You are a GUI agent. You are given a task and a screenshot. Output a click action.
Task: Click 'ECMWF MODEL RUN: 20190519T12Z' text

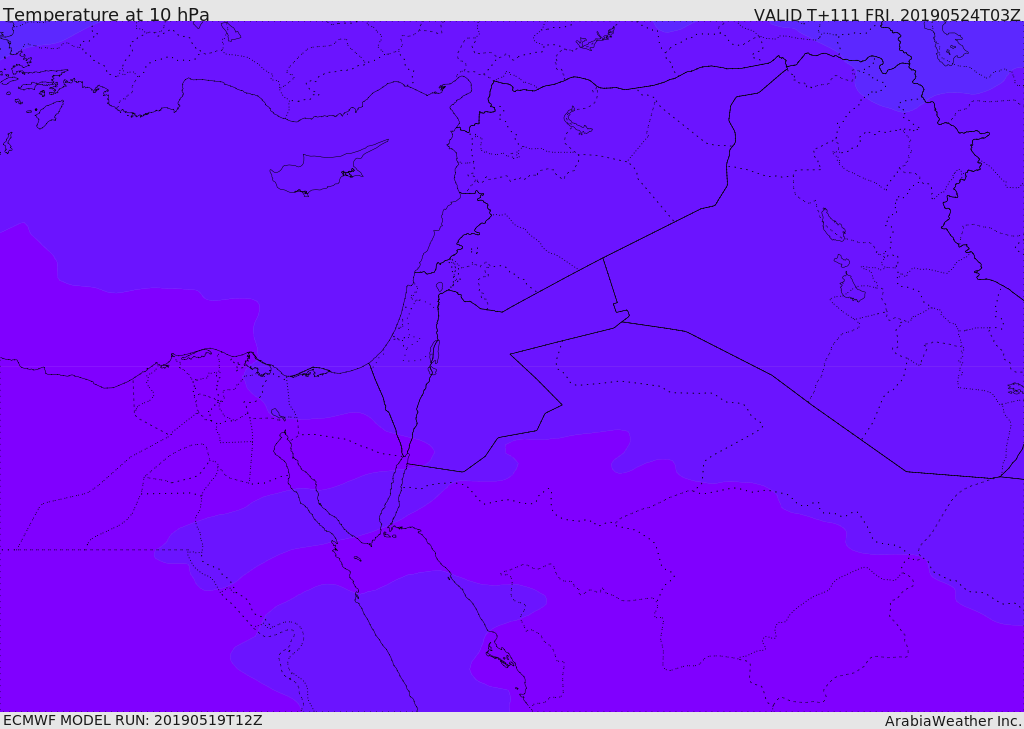tap(133, 720)
